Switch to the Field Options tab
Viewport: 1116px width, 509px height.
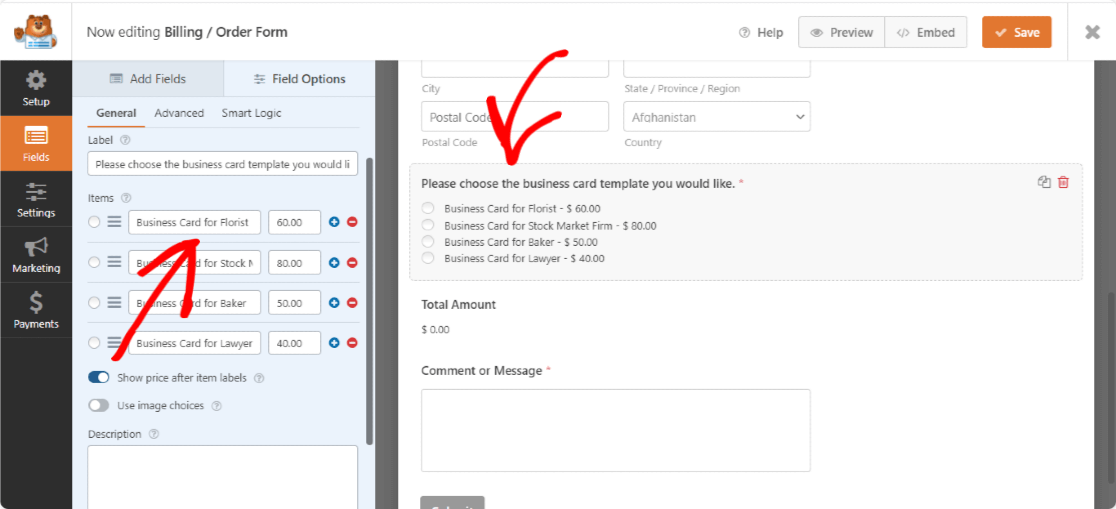click(300, 78)
